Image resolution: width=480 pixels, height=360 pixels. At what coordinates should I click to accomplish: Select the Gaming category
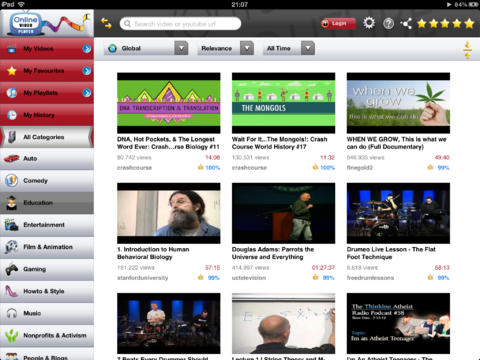click(x=47, y=269)
